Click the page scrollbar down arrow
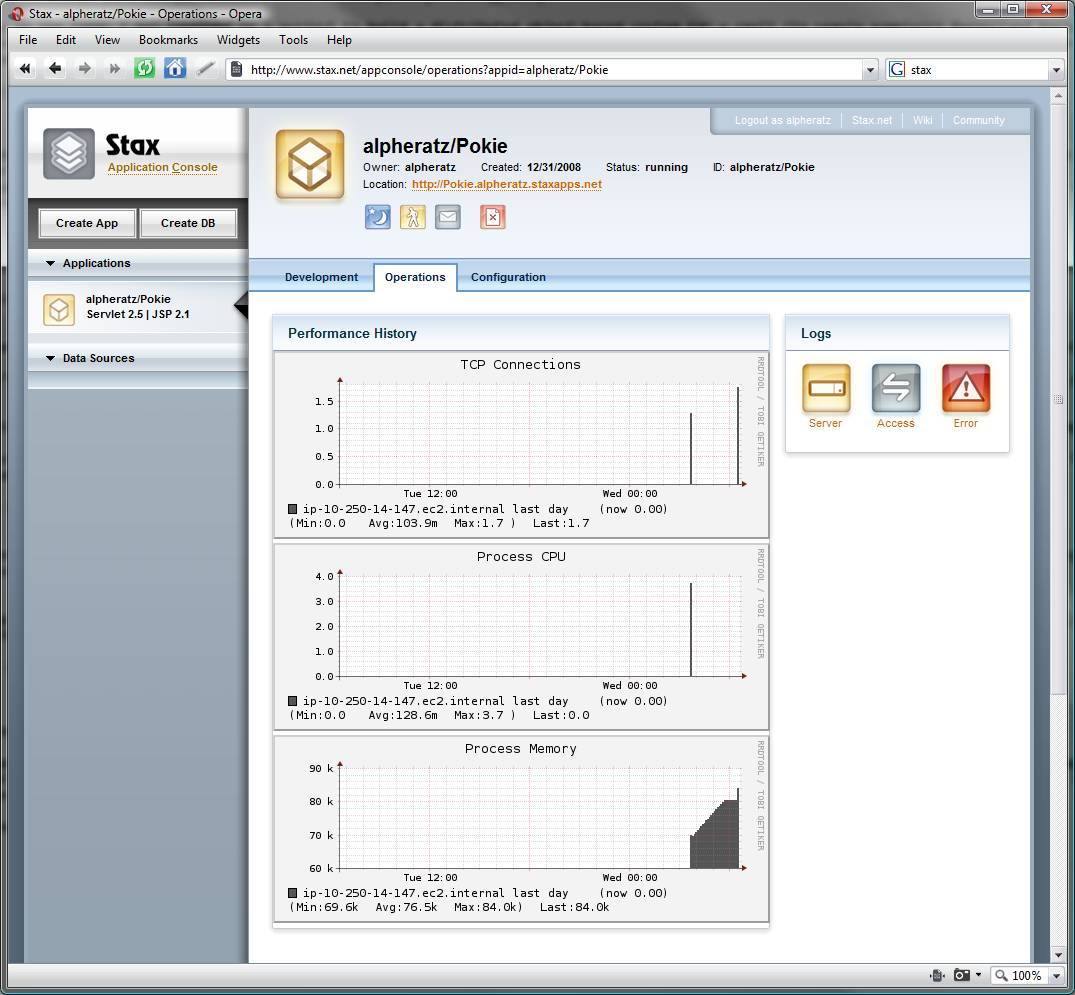This screenshot has height=995, width=1075. [1058, 954]
